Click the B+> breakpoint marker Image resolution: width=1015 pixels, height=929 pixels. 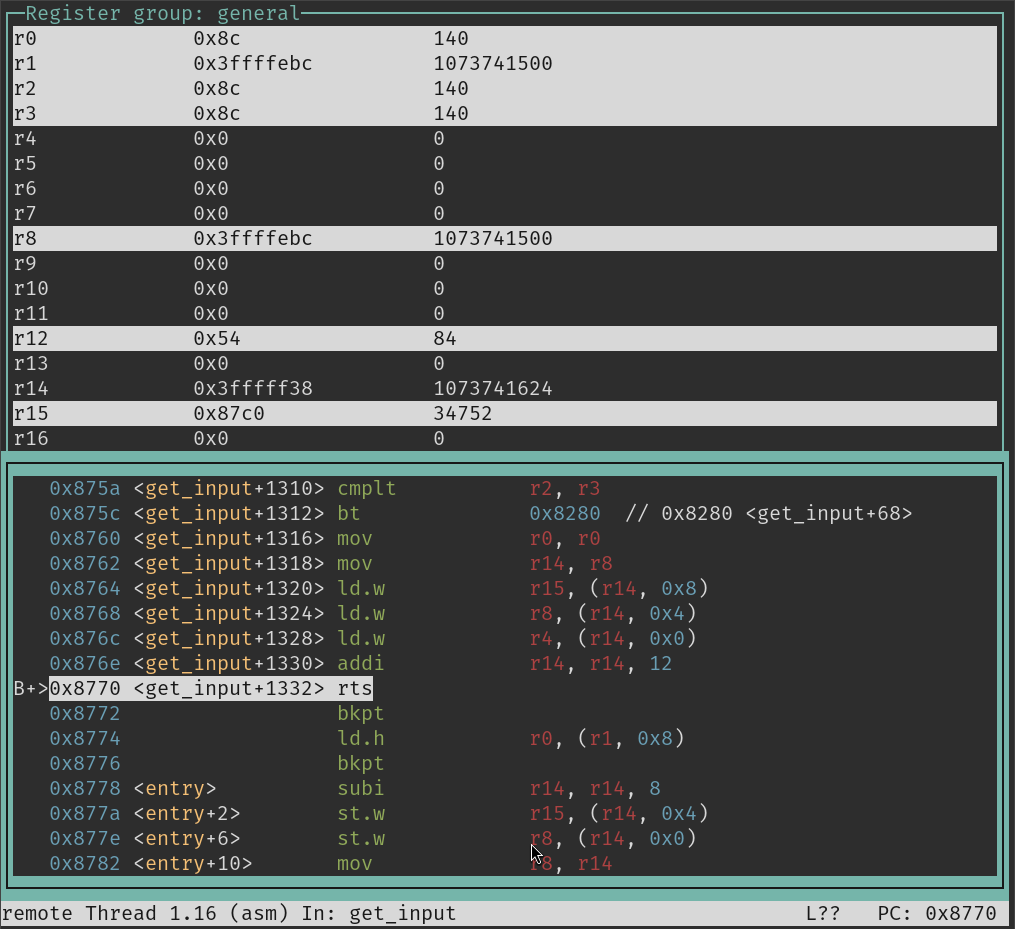pos(31,688)
